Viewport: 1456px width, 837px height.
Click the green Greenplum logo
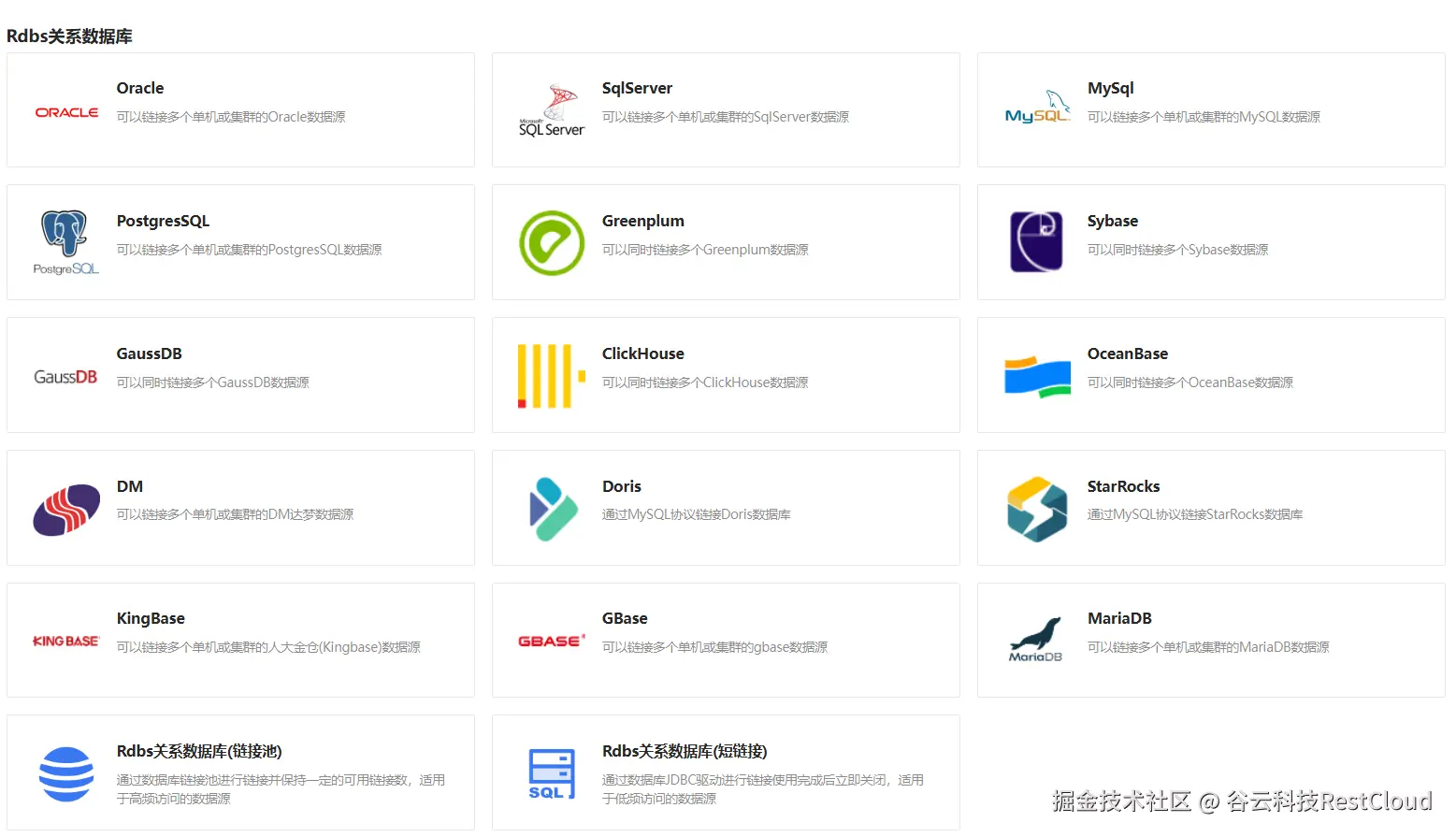point(552,243)
